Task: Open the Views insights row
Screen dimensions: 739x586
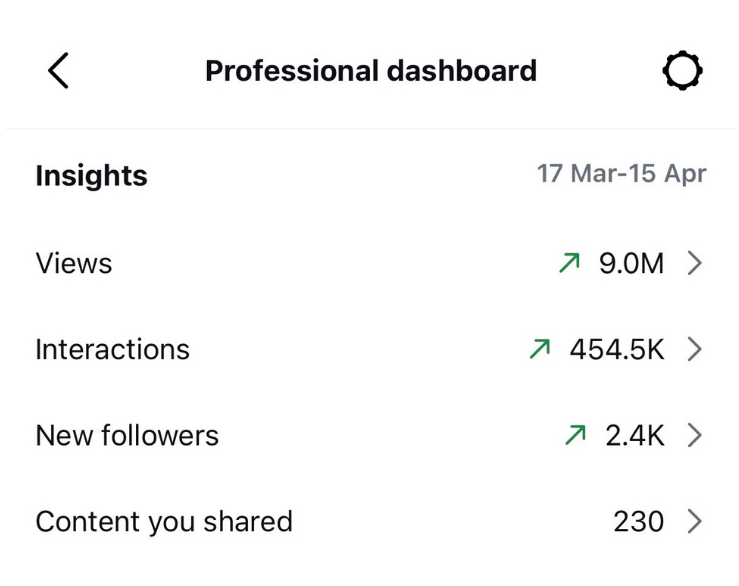Action: point(370,263)
